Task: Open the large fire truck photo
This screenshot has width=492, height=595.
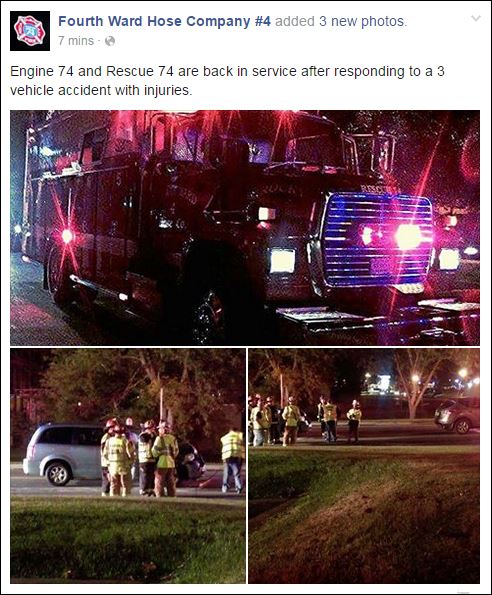Action: (x=245, y=228)
